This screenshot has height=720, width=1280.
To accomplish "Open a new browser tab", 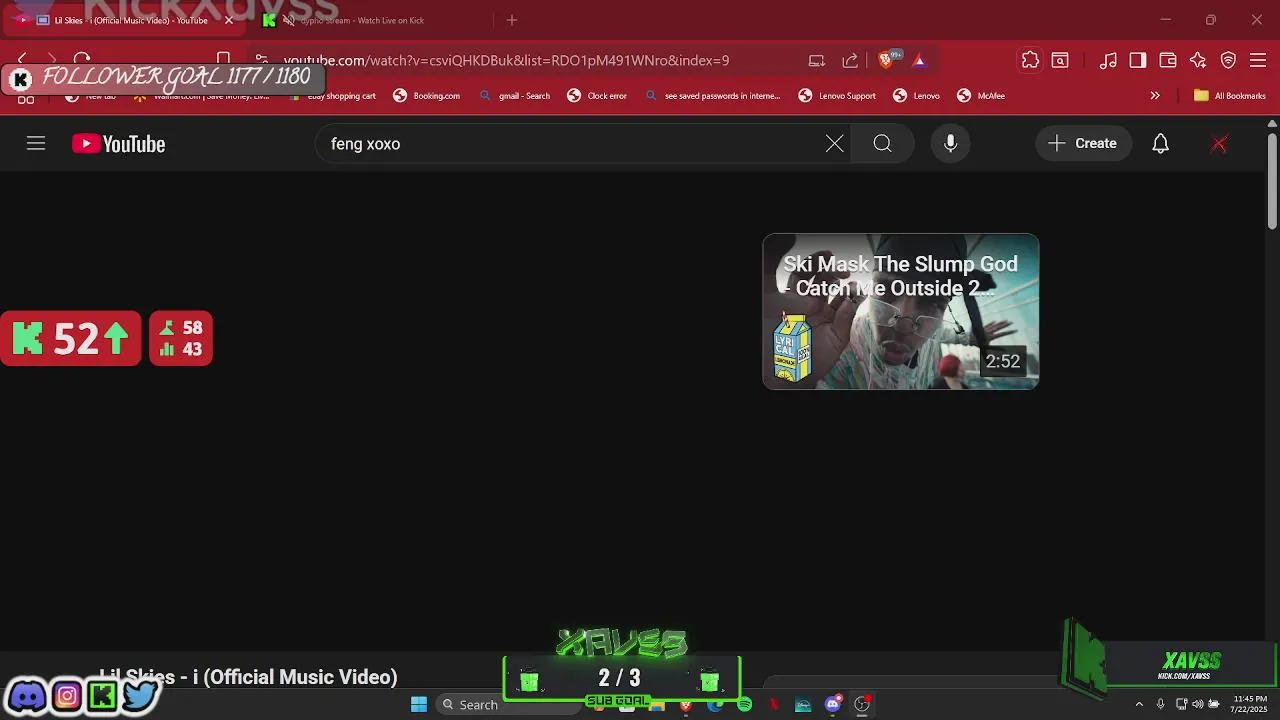I will tap(512, 20).
